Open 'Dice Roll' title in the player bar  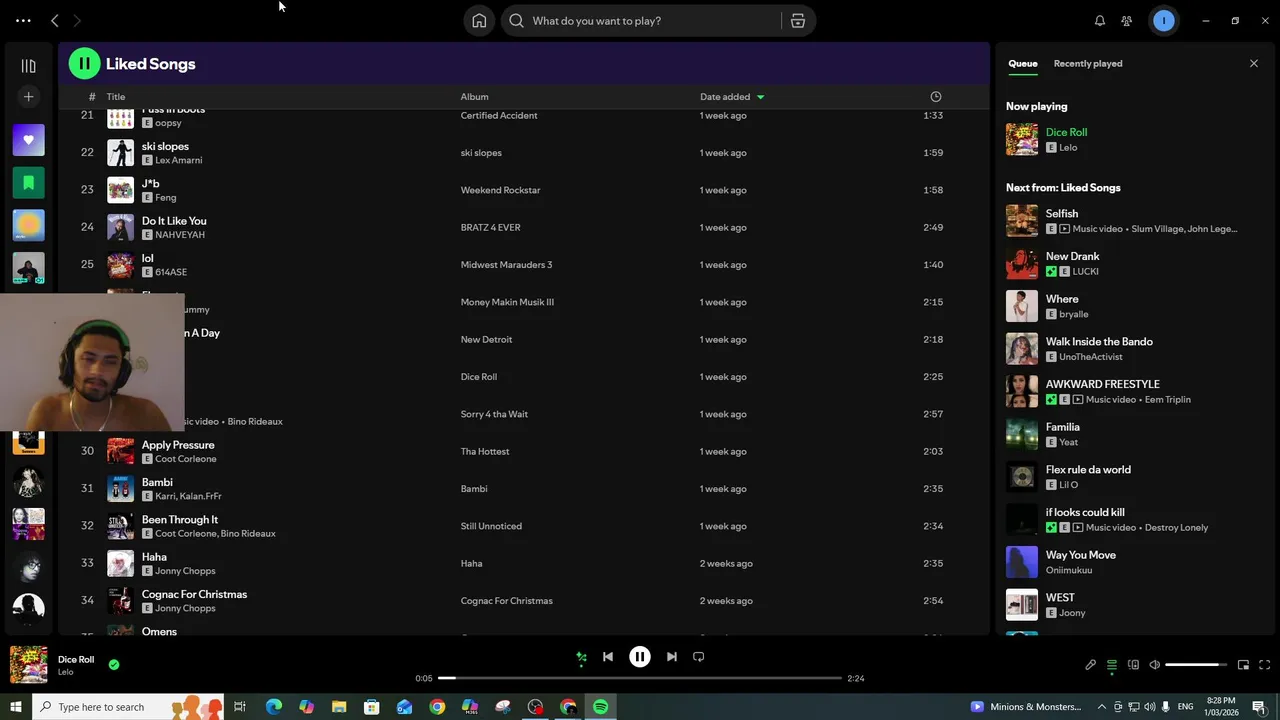coord(76,660)
